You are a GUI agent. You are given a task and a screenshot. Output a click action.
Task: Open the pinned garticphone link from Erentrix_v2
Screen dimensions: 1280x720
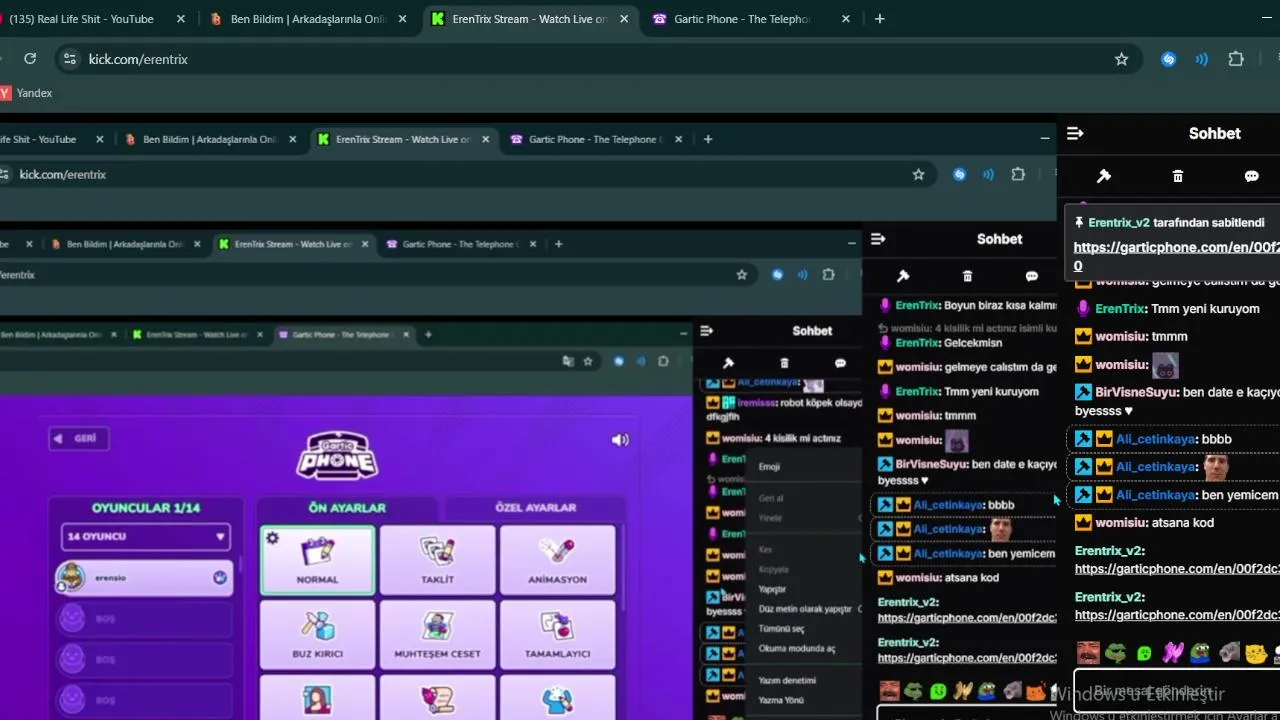[1176, 256]
